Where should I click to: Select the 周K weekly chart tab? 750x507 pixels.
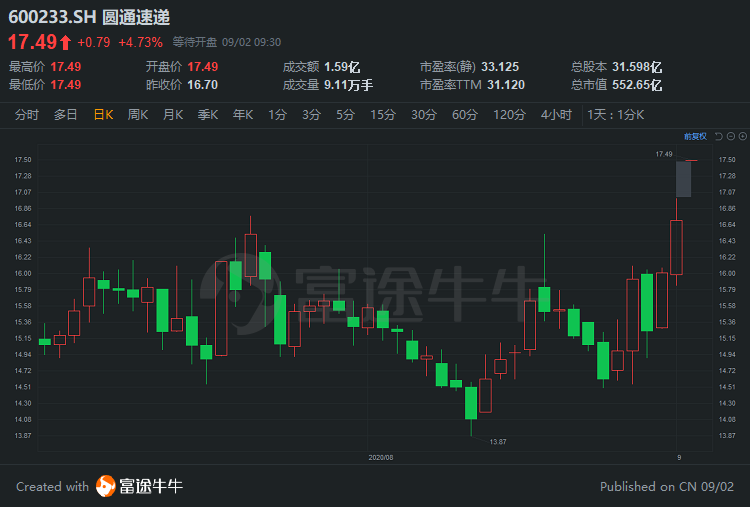pos(138,115)
